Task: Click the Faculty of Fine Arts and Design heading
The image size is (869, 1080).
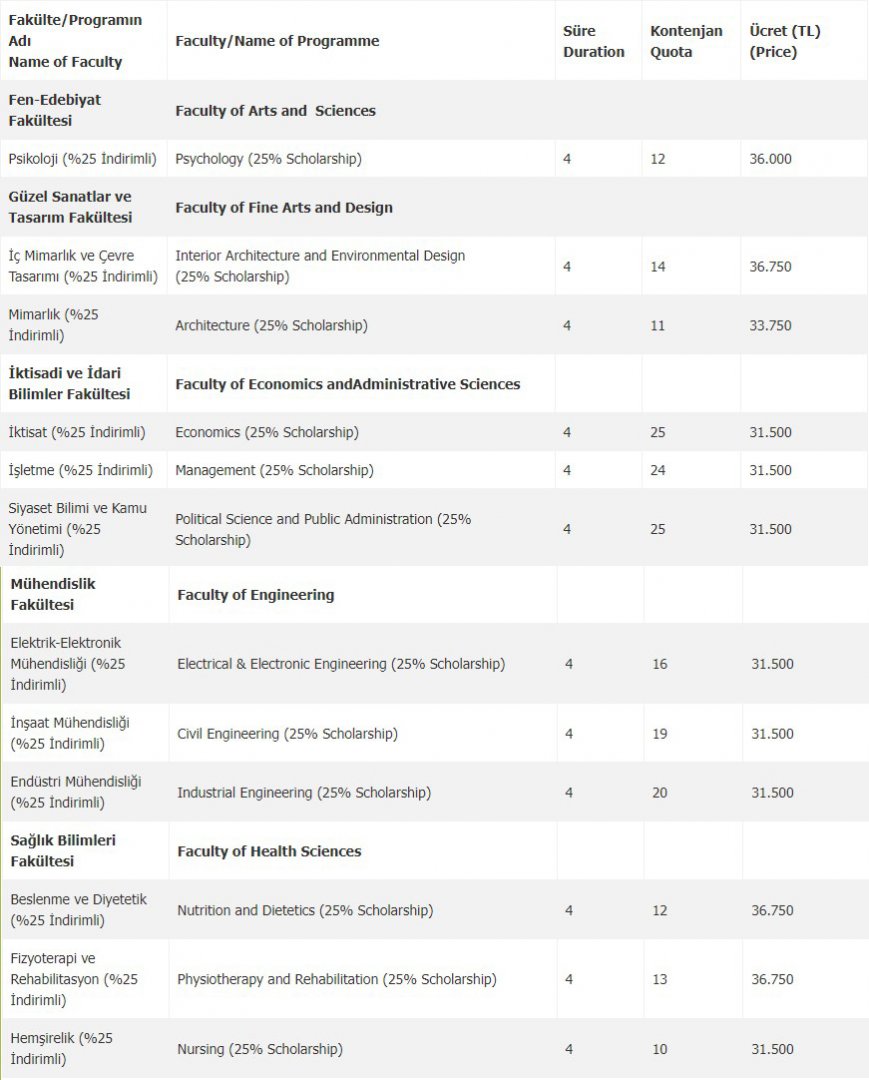Action: 284,208
